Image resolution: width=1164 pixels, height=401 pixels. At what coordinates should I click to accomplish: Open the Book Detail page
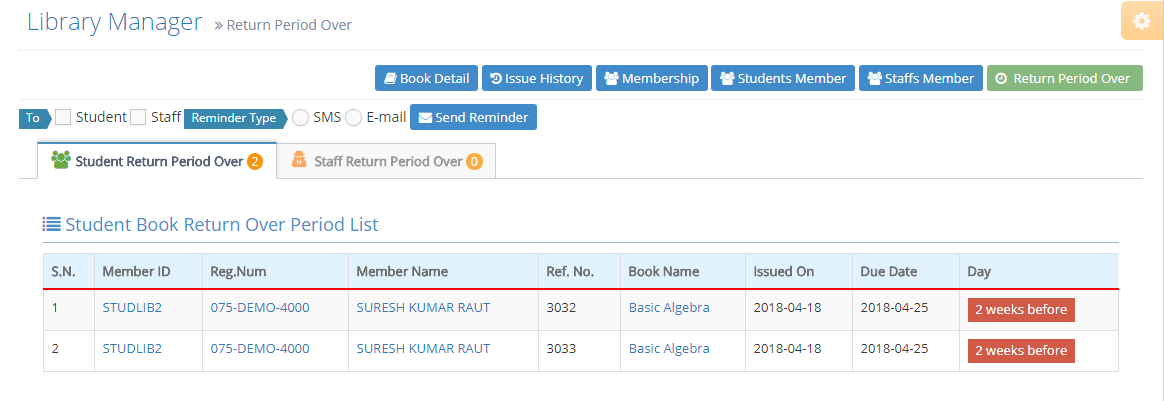pyautogui.click(x=426, y=78)
